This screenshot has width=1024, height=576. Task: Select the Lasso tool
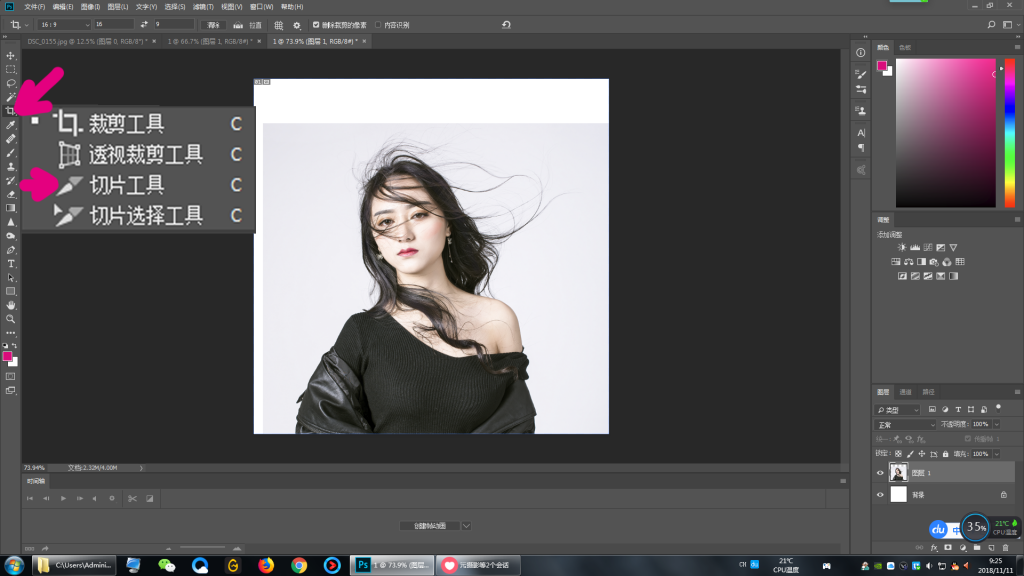(10, 84)
